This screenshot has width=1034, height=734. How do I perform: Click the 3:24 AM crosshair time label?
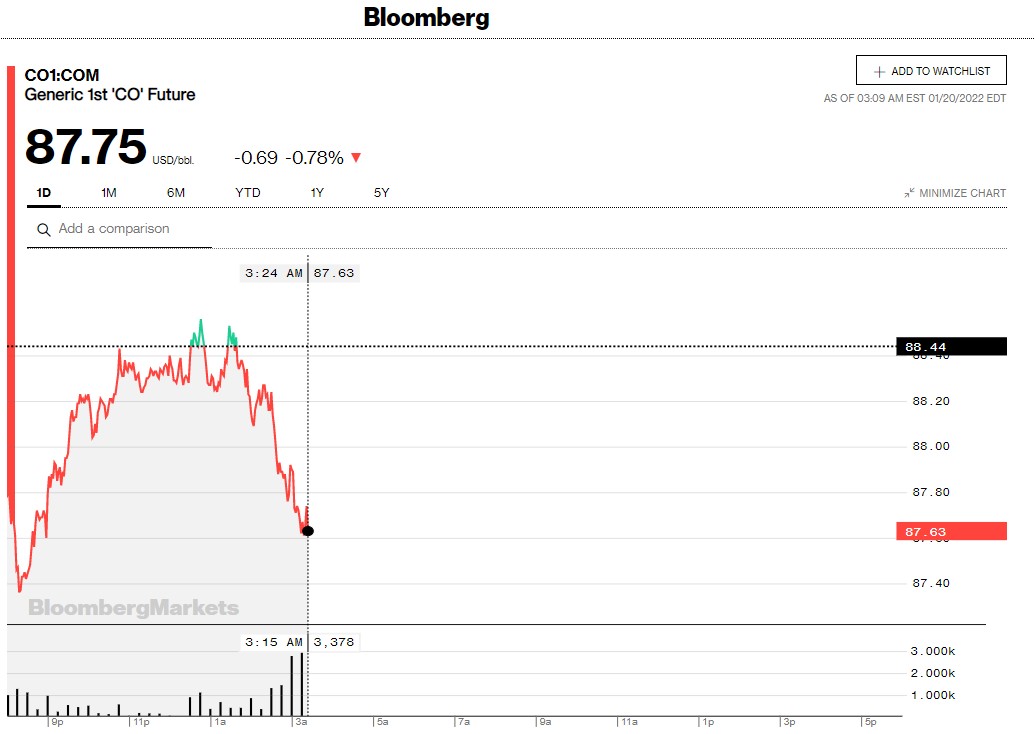point(273,273)
